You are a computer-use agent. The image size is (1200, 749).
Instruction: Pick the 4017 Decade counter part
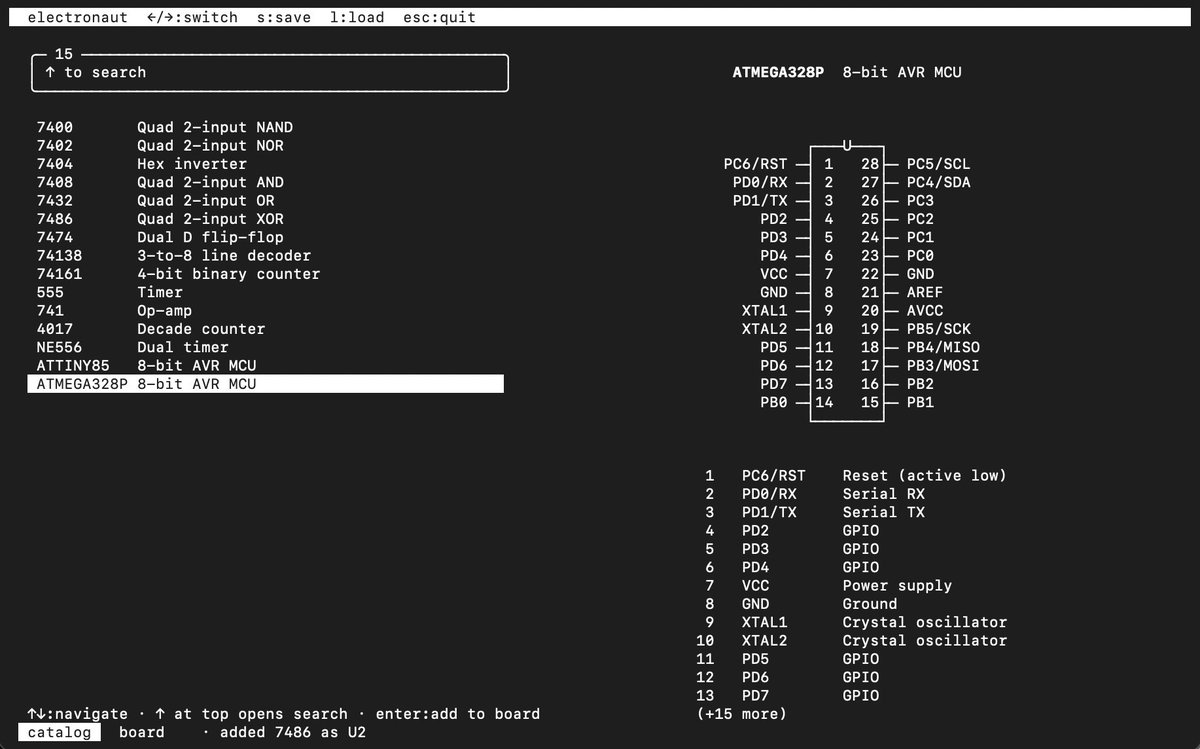click(265, 329)
